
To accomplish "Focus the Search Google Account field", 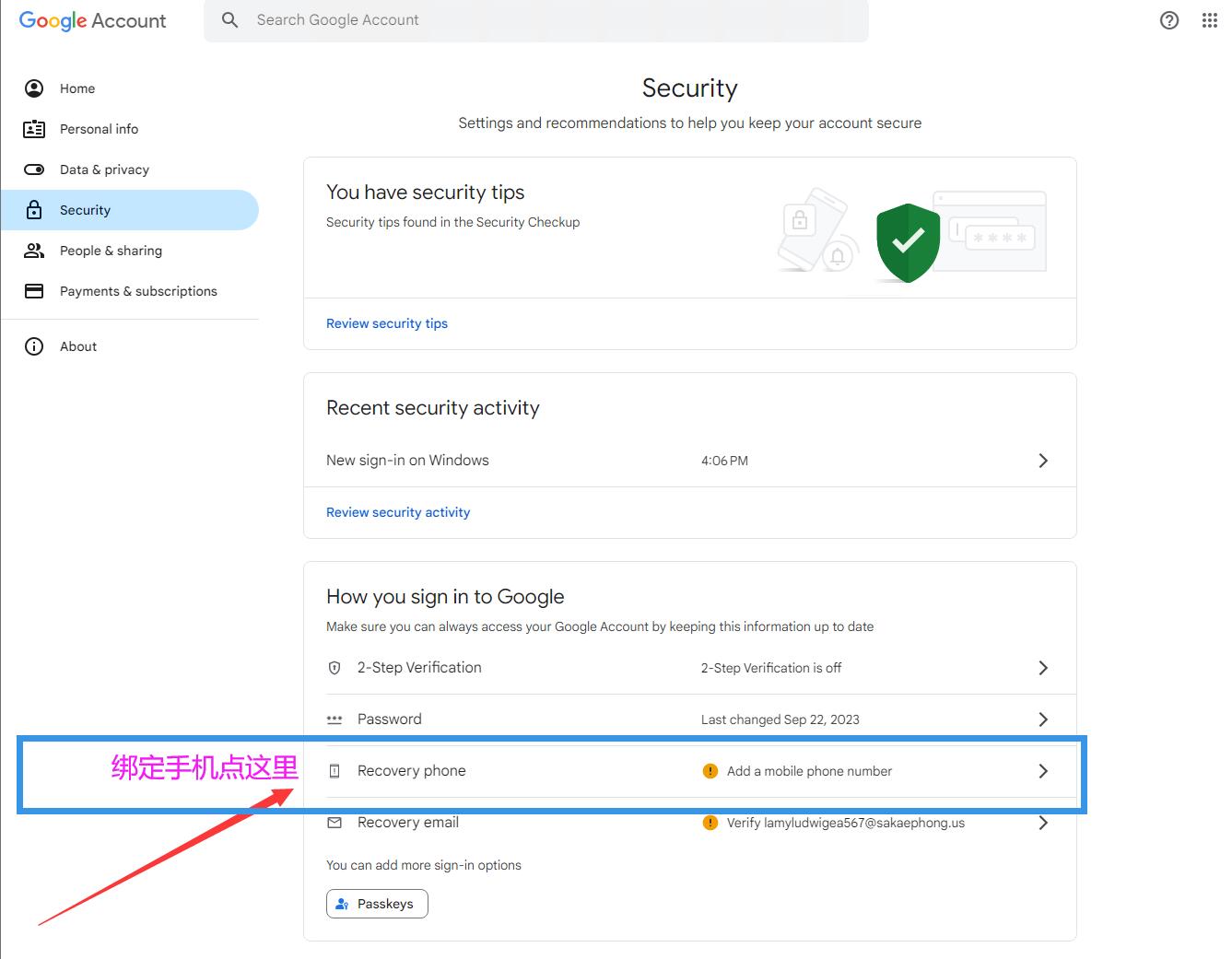I will pos(536,20).
